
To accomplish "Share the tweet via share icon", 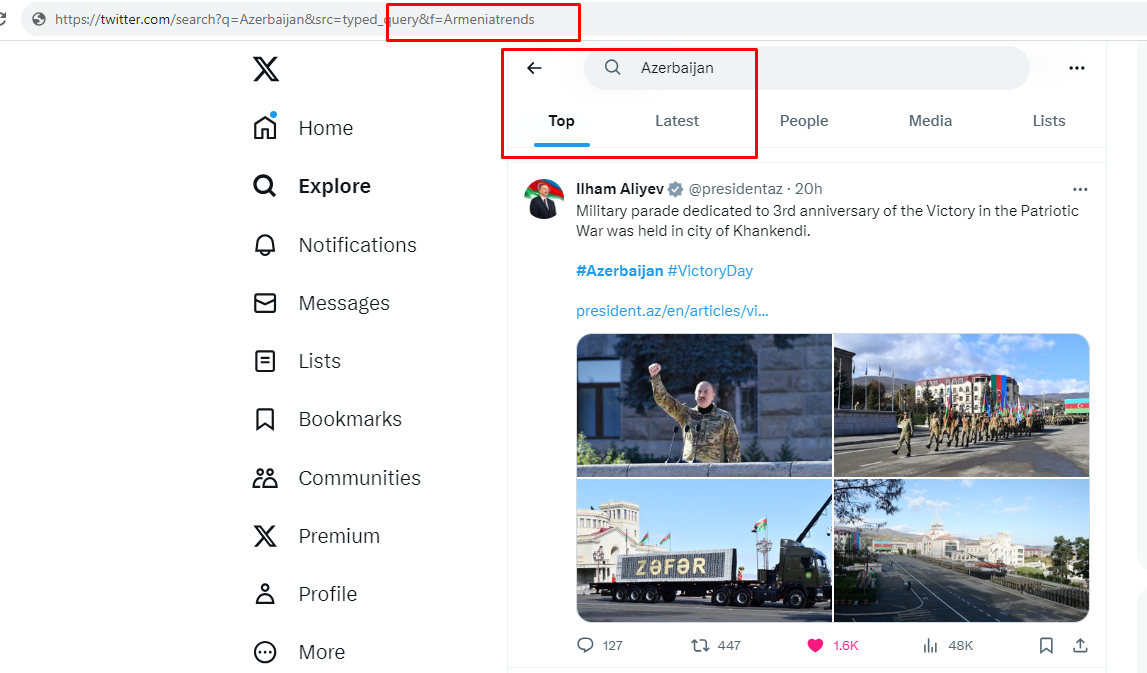I will 1080,645.
